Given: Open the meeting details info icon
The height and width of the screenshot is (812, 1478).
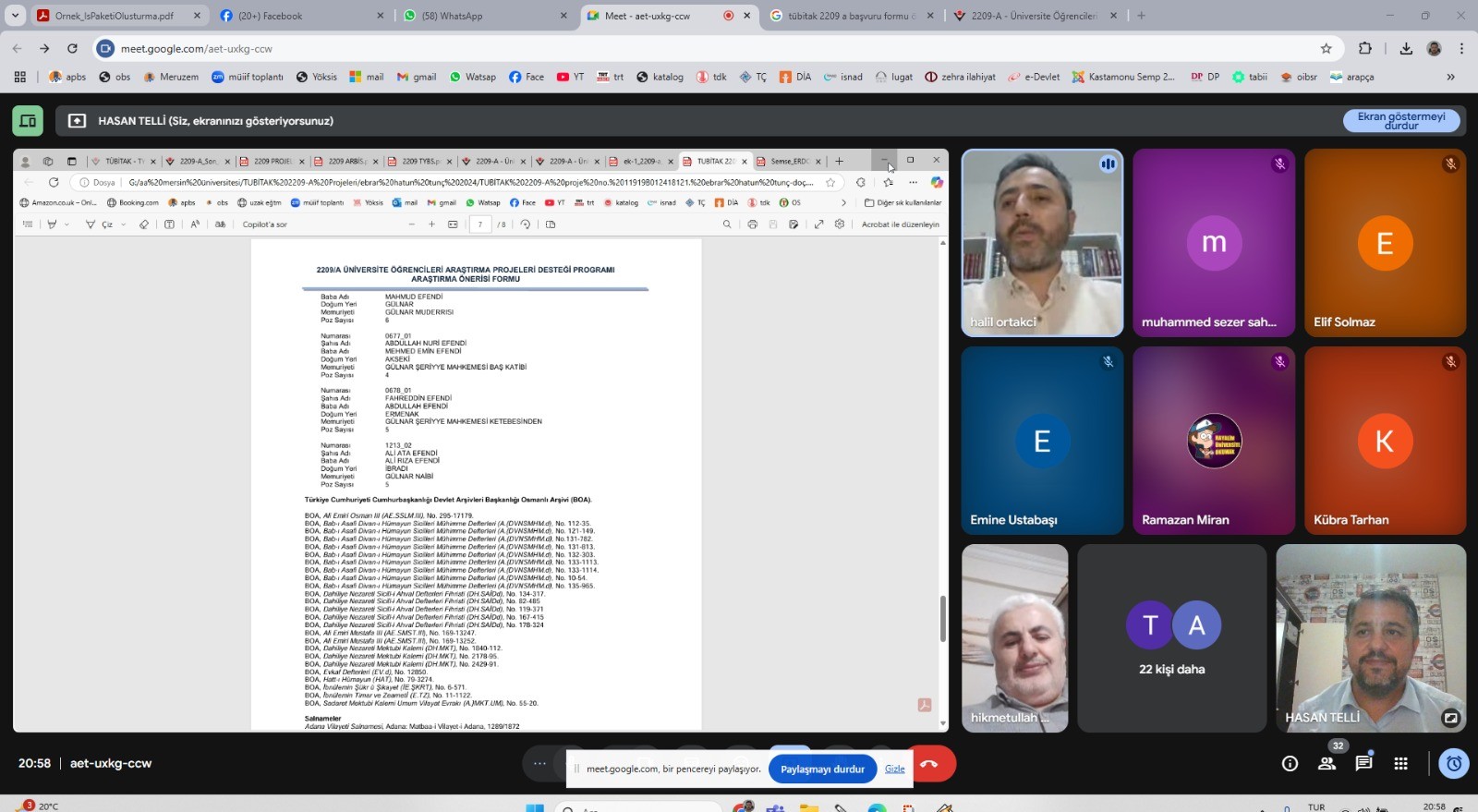Looking at the screenshot, I should click(x=1290, y=763).
